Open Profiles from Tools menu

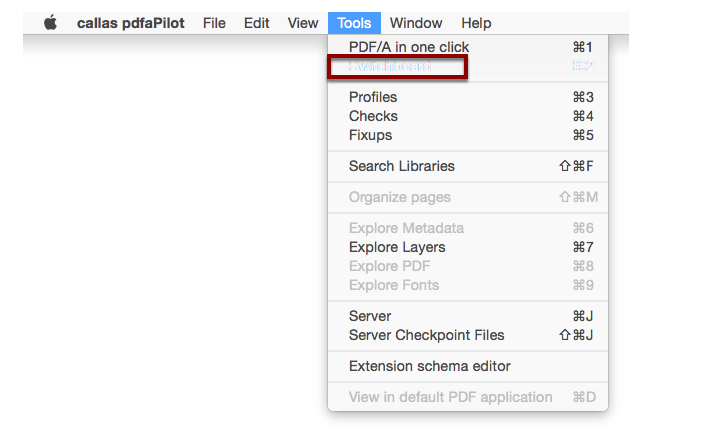point(468,97)
